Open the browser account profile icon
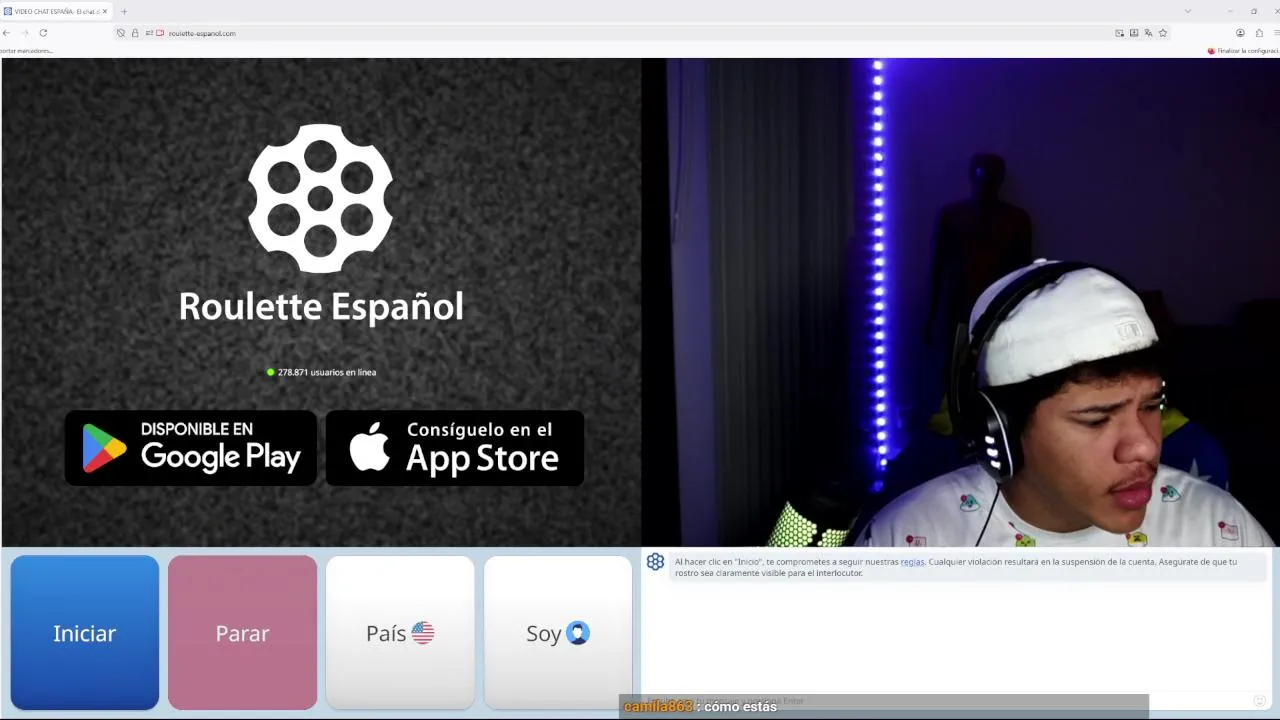Viewport: 1280px width, 720px height. pos(1241,33)
